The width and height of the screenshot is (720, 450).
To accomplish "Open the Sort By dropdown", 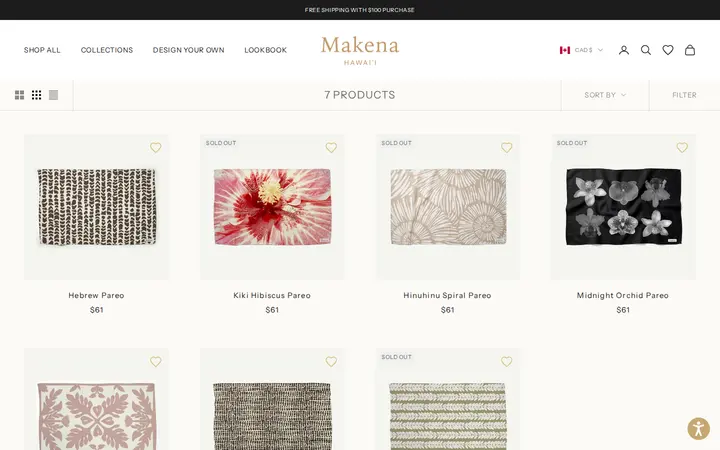I will [605, 95].
